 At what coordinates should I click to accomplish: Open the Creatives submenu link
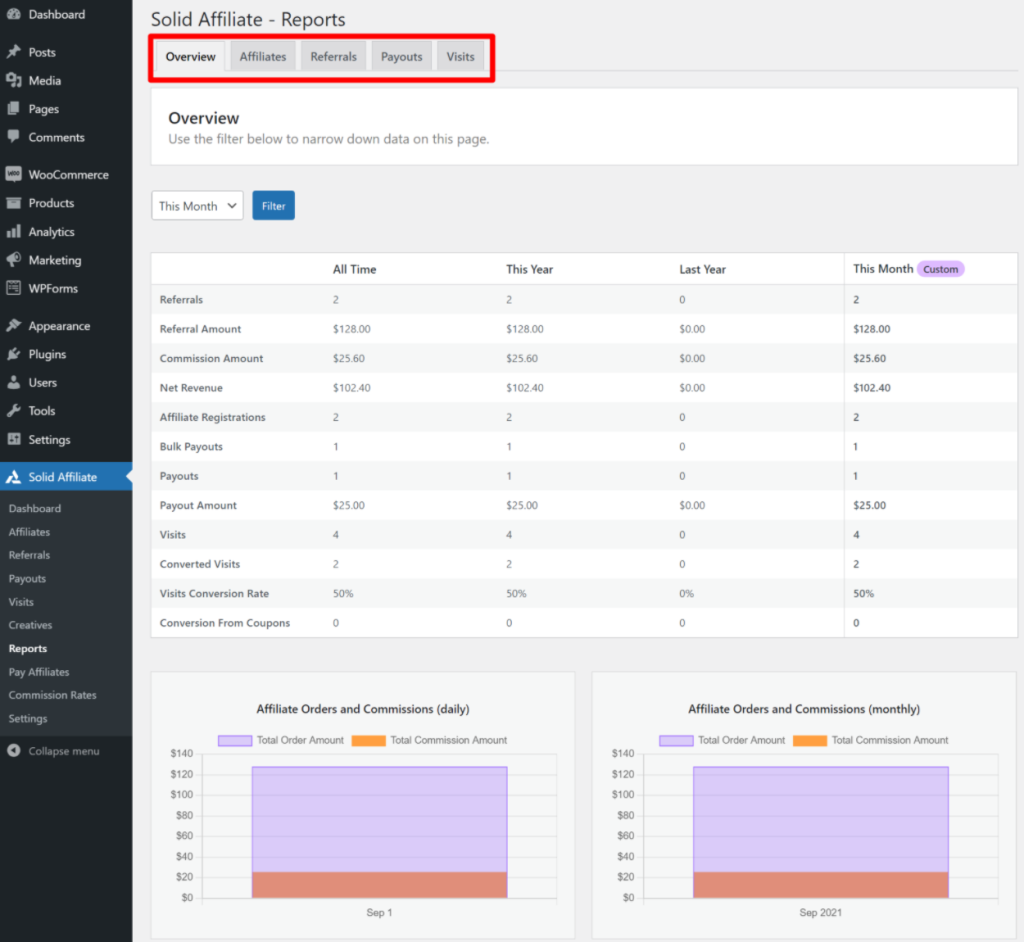click(30, 625)
